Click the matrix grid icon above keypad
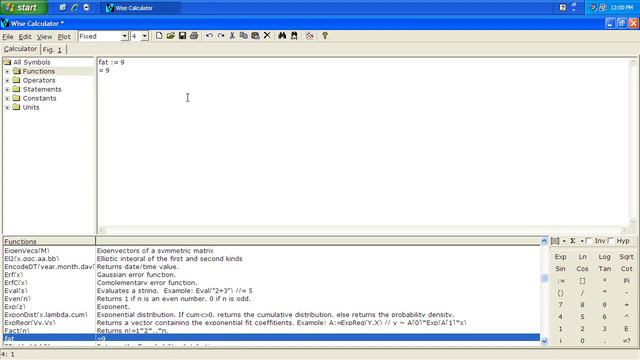Image resolution: width=640 pixels, height=360 pixels. coord(555,241)
